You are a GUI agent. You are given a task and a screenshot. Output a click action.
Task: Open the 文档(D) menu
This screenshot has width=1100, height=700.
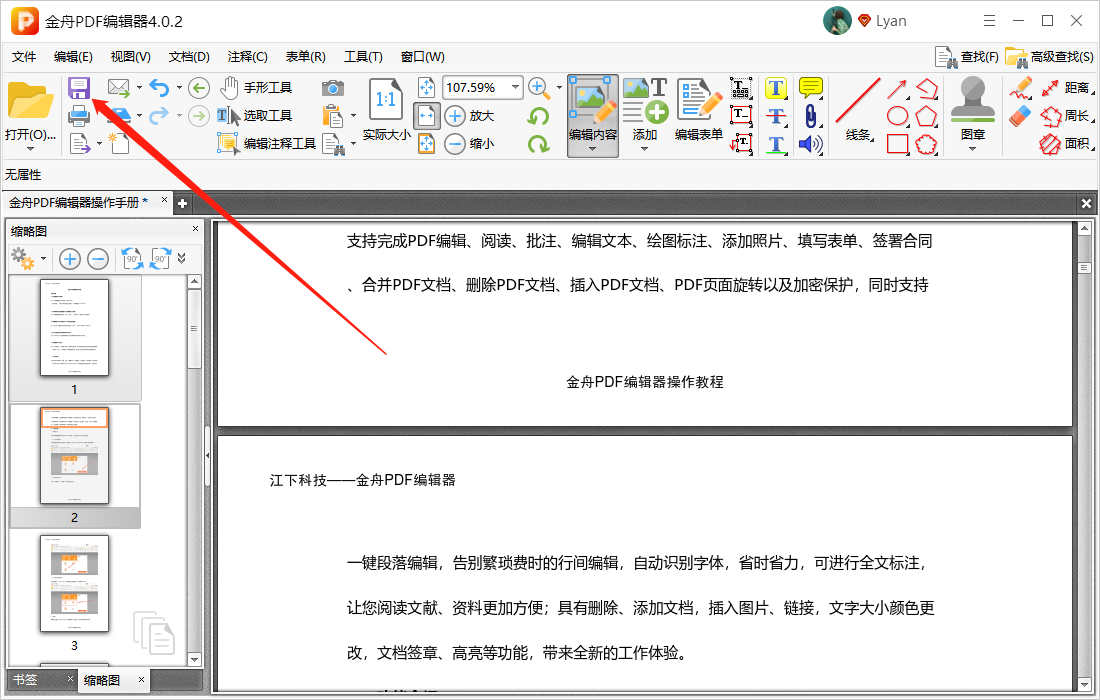pyautogui.click(x=189, y=57)
